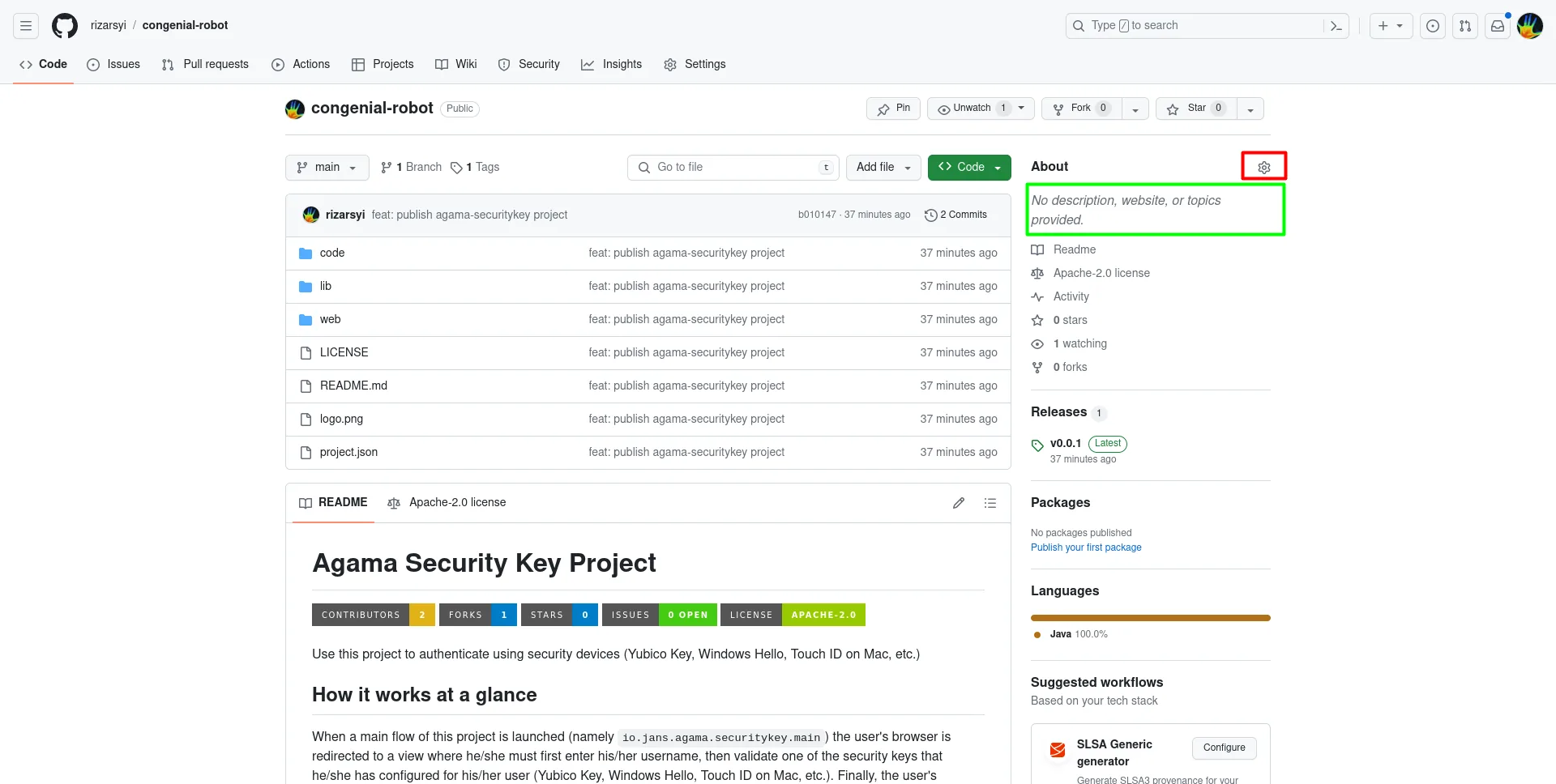Screen dimensions: 1556x784
Task: Expand the green Code dropdown
Action: [969, 168]
